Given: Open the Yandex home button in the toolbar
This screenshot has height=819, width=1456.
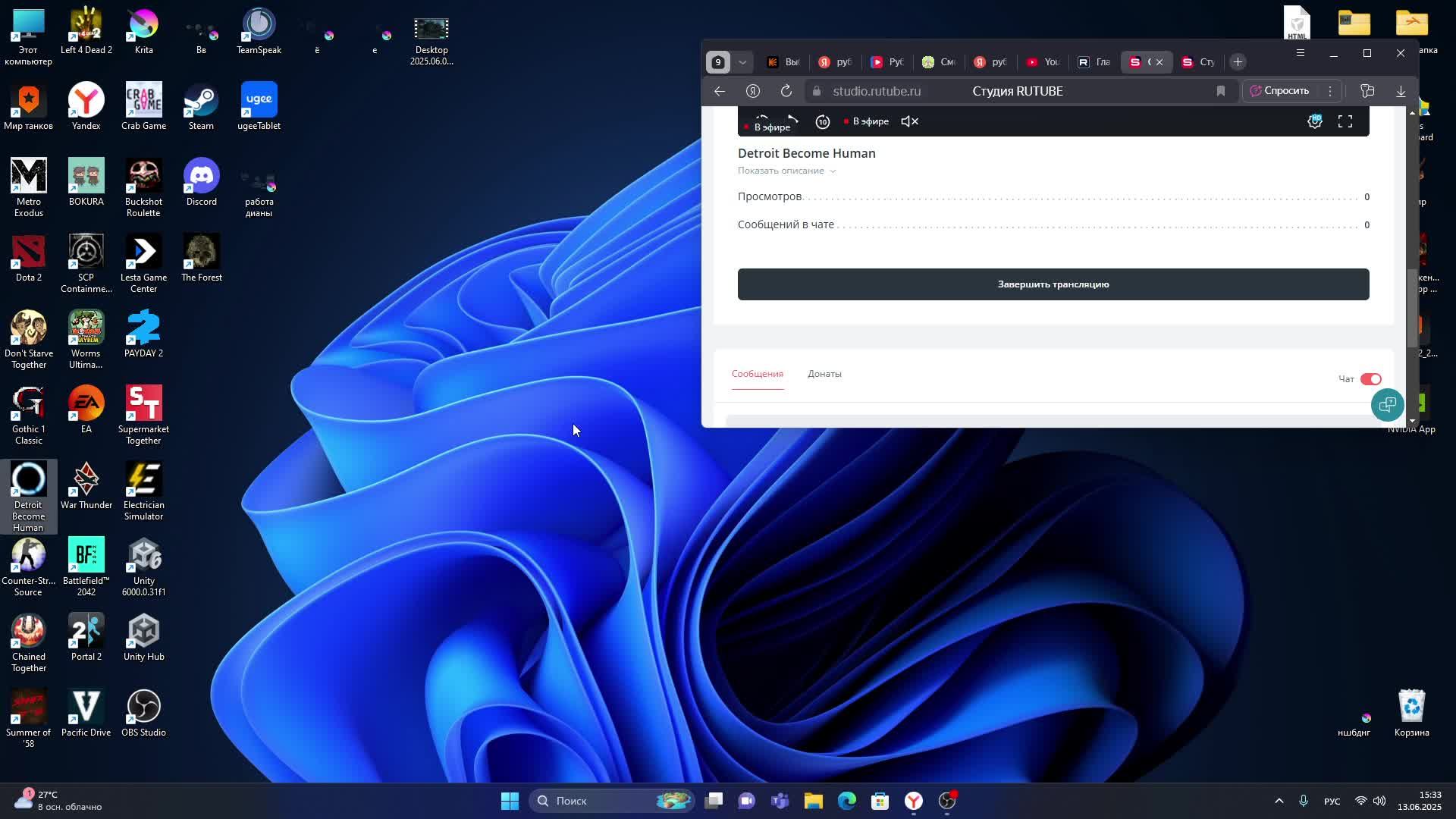Looking at the screenshot, I should (753, 91).
